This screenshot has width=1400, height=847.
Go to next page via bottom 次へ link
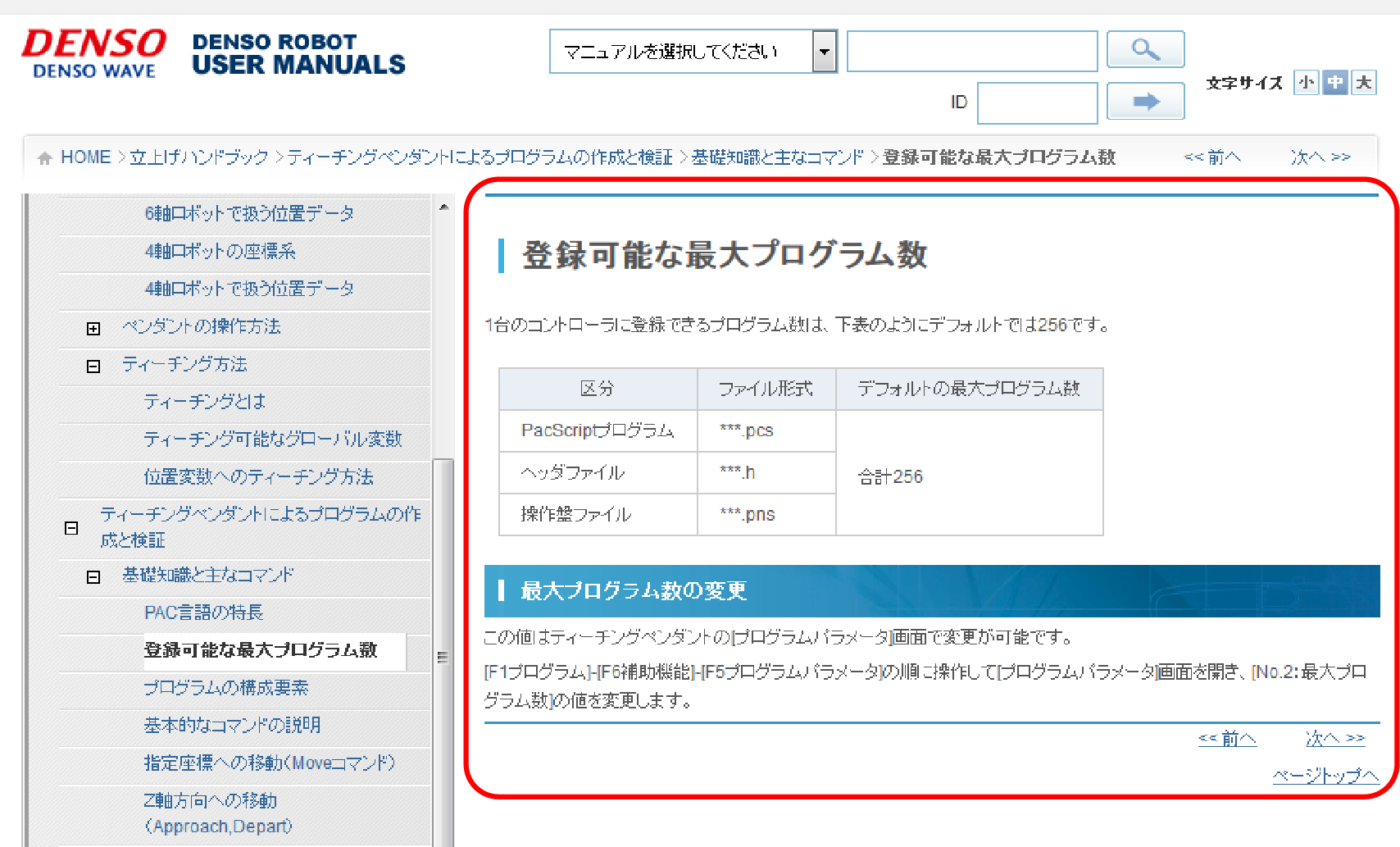[1334, 739]
